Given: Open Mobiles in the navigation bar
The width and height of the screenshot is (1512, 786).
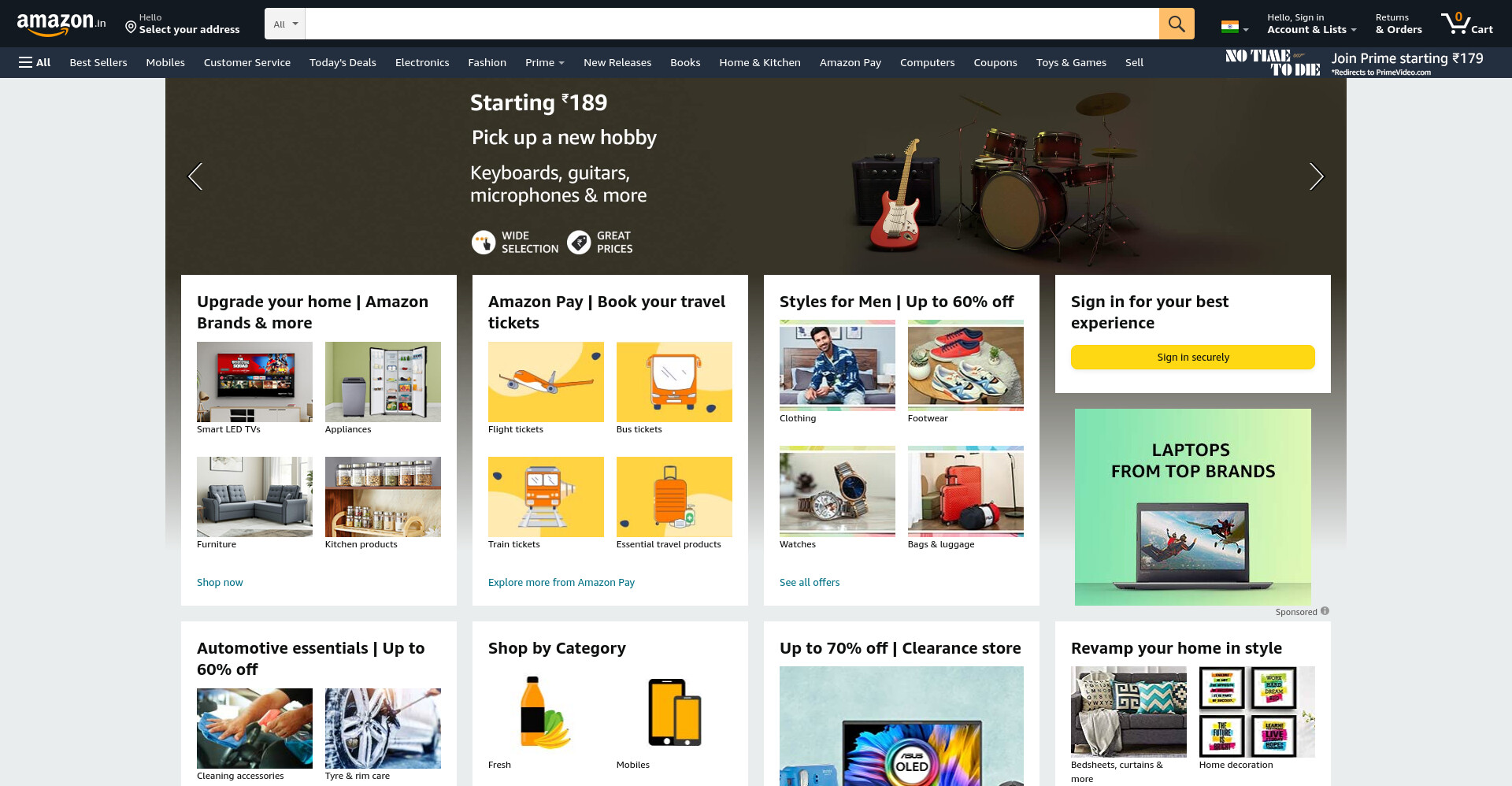Looking at the screenshot, I should (165, 62).
